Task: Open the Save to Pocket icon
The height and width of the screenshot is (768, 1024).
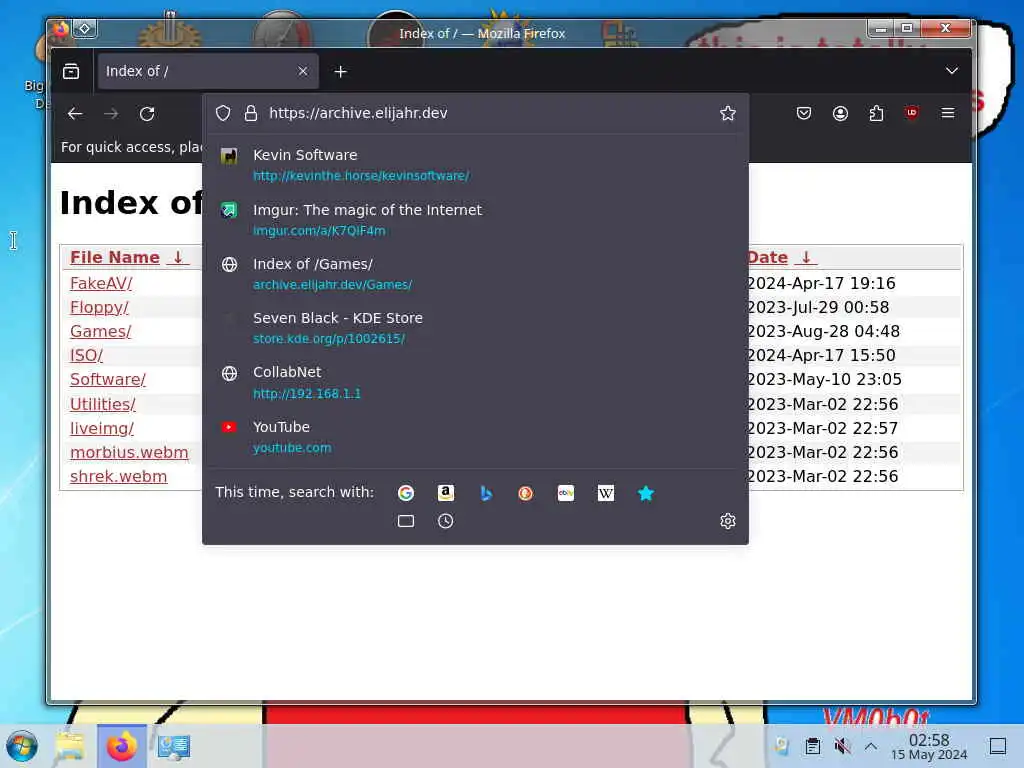Action: point(804,114)
